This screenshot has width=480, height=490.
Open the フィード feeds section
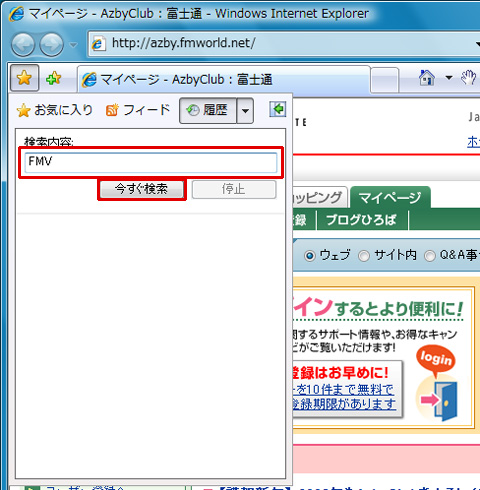pos(138,110)
